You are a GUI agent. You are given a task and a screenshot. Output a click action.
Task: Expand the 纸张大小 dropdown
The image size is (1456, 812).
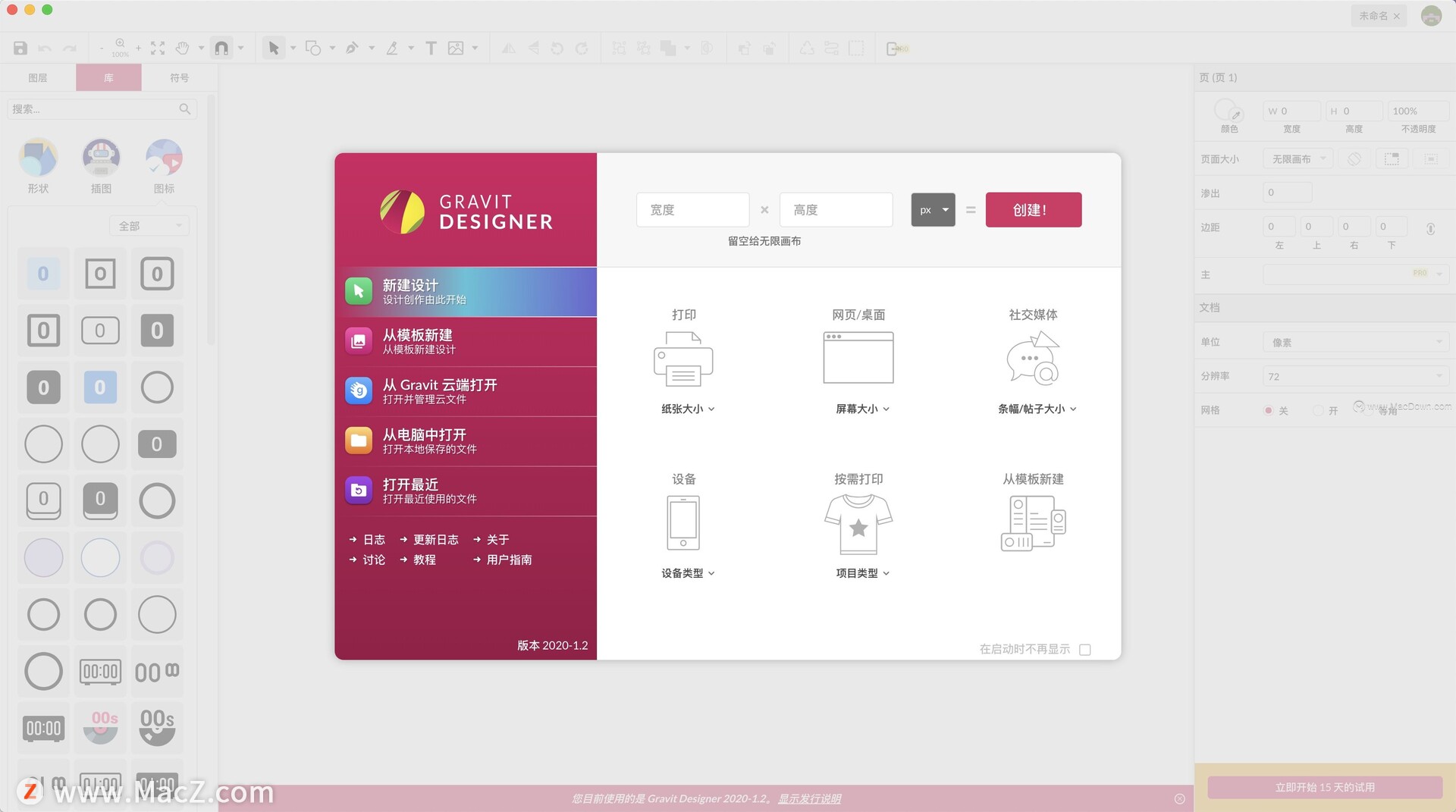click(688, 409)
